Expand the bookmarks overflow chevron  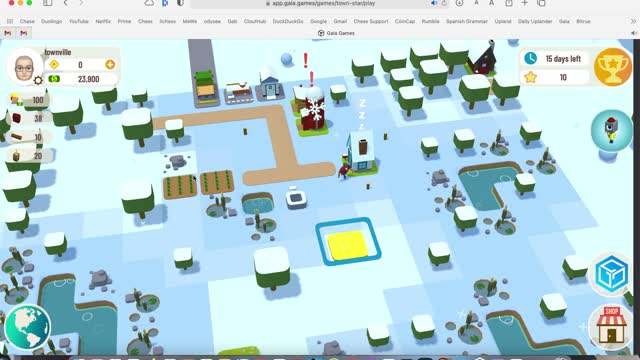(633, 21)
